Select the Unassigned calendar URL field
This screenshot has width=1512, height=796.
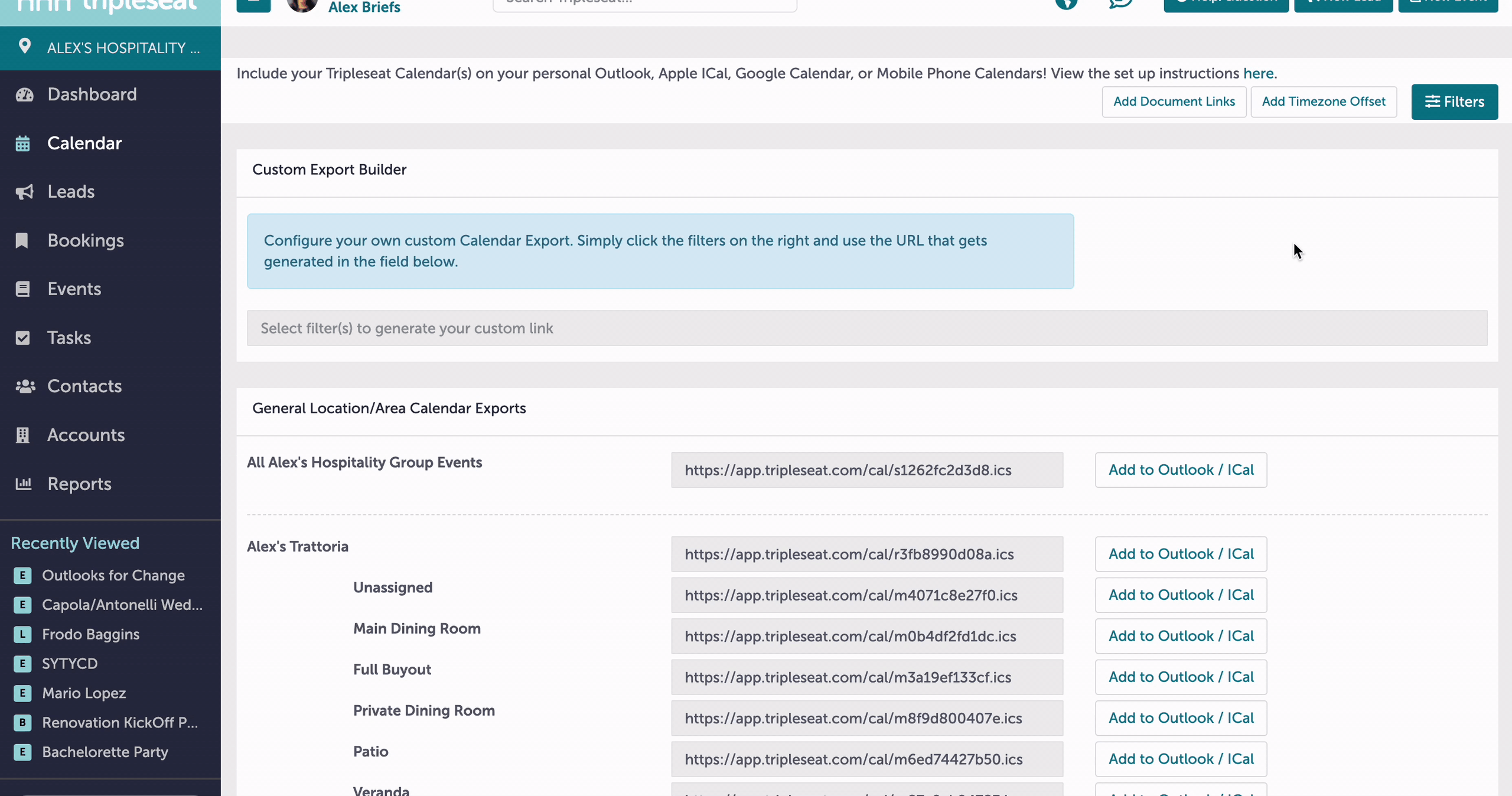coord(867,595)
